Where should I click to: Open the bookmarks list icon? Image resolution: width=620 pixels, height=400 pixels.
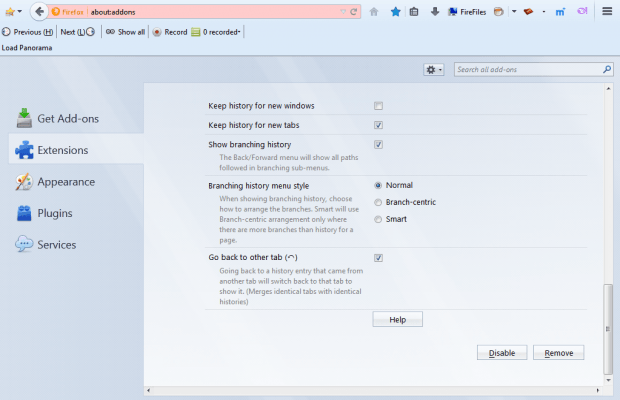(x=414, y=12)
